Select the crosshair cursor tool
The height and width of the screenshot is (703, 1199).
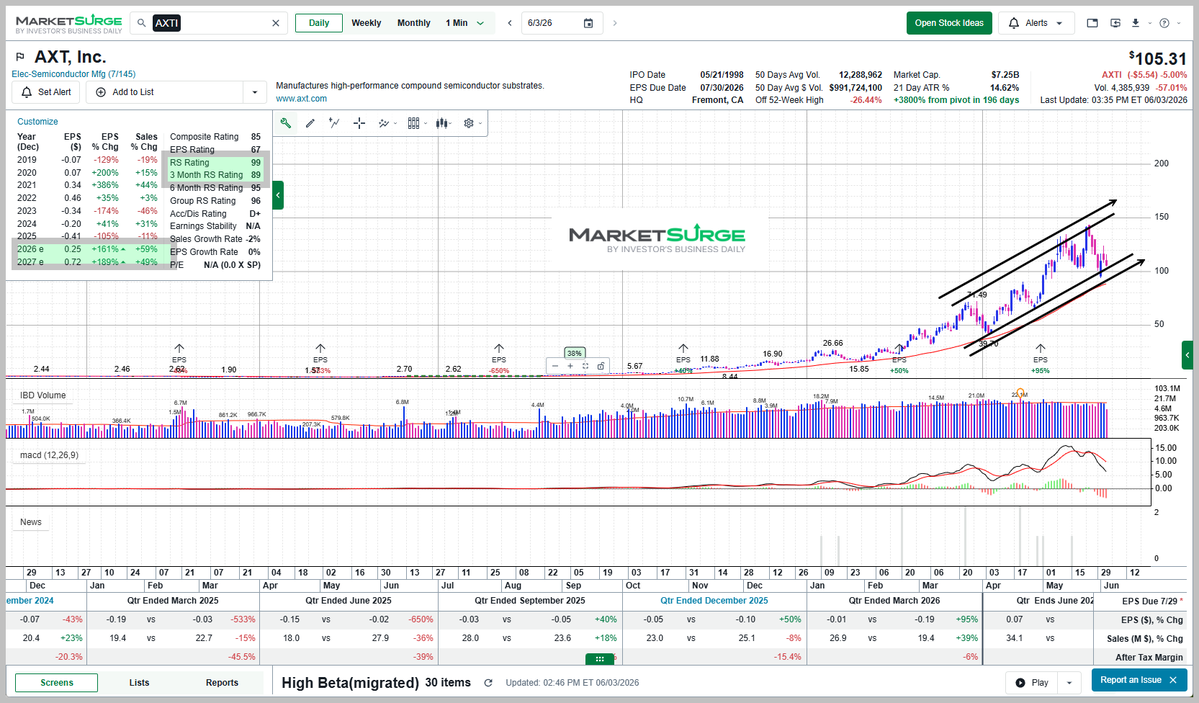359,123
